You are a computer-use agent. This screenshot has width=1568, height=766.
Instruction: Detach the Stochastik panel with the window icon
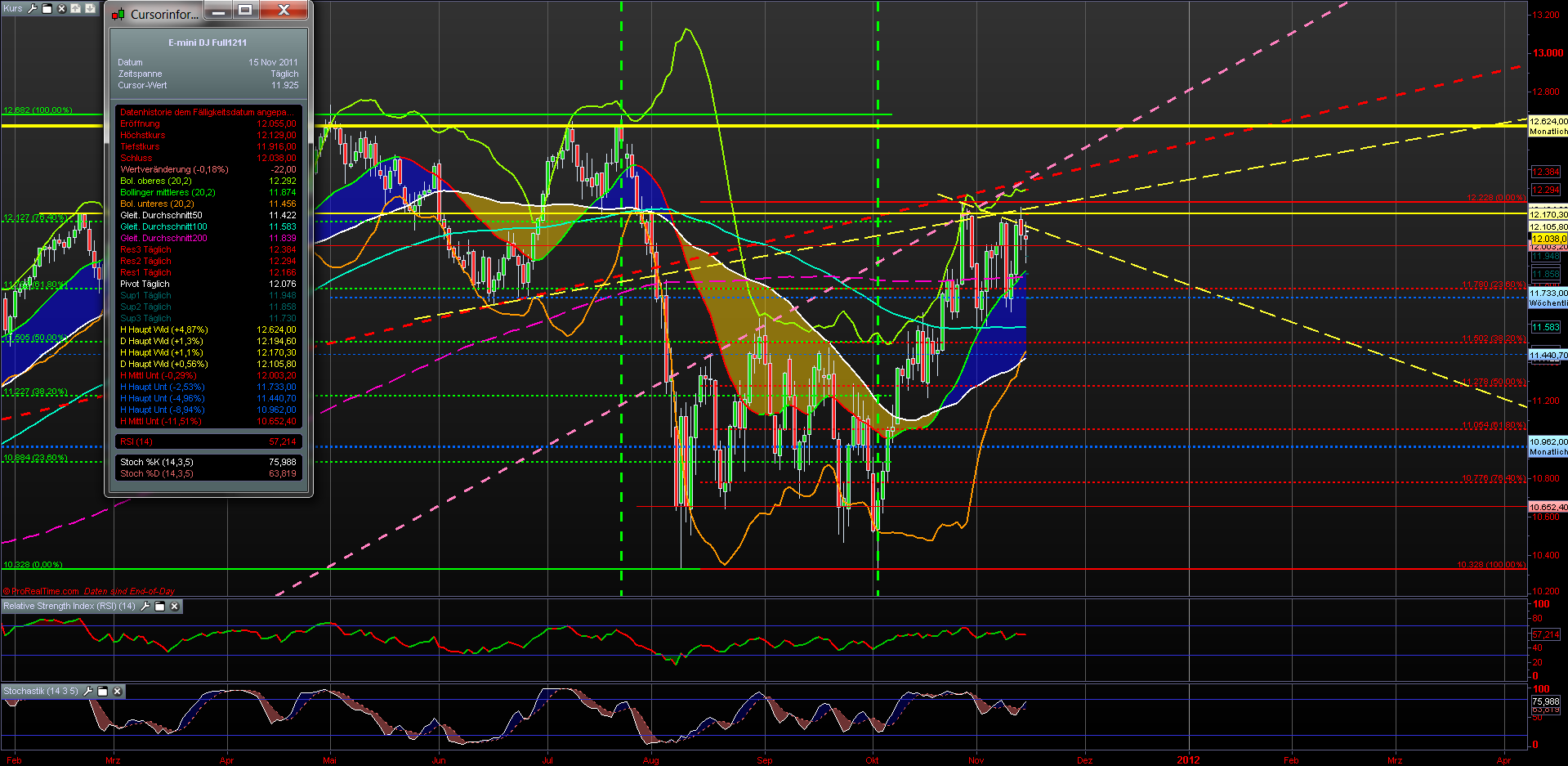pyautogui.click(x=102, y=692)
